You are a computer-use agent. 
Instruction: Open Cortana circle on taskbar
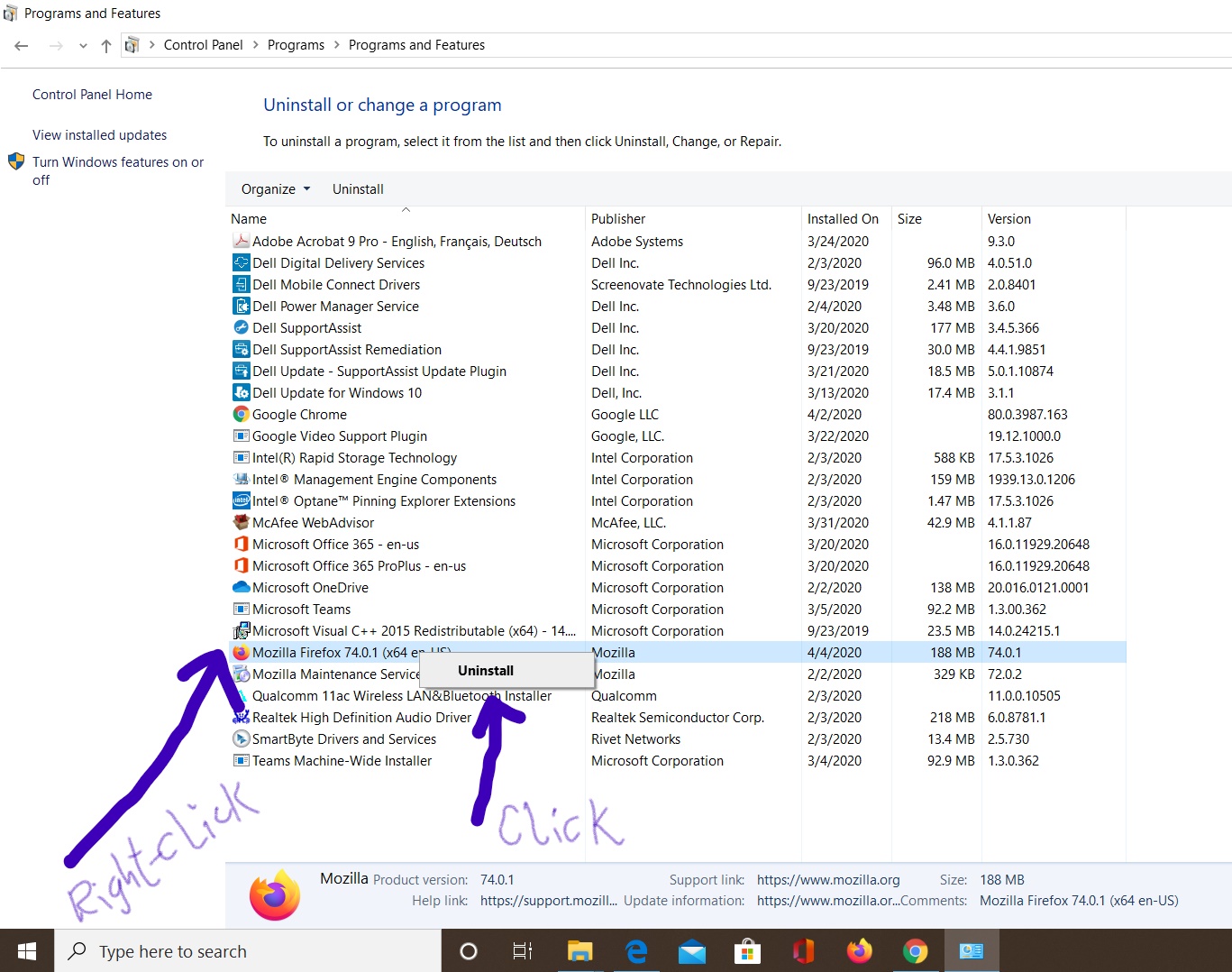pyautogui.click(x=469, y=951)
